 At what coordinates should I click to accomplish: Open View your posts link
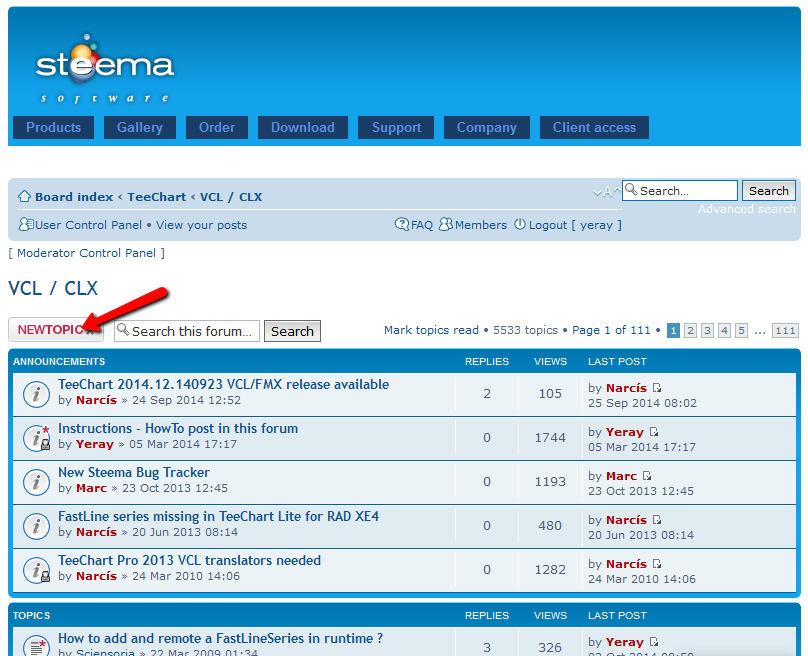pos(201,225)
